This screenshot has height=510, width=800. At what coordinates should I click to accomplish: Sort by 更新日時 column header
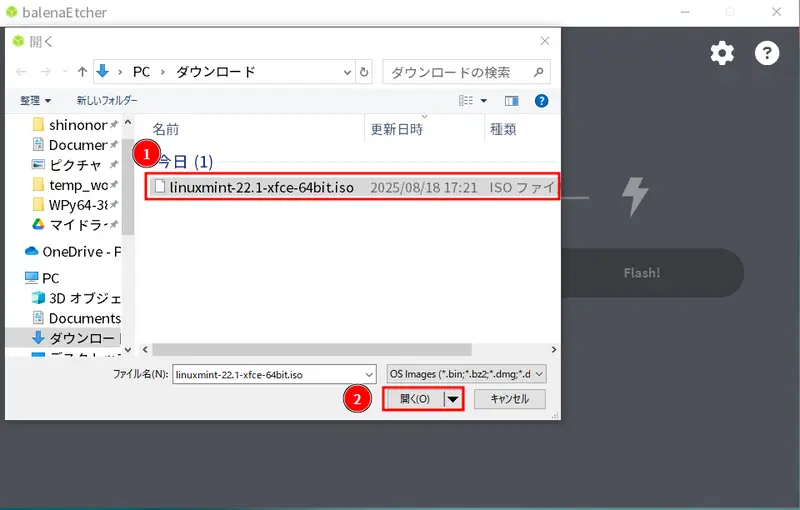click(396, 129)
